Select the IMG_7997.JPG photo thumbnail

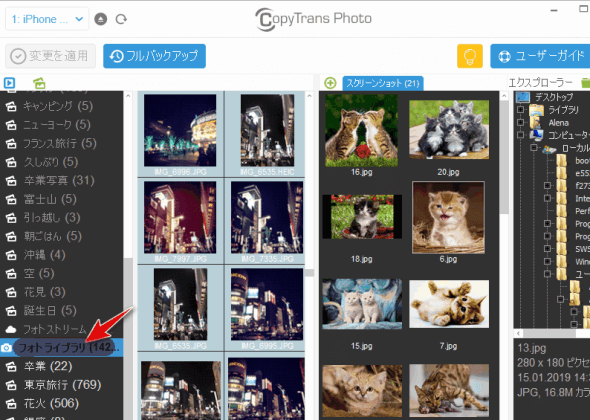tap(180, 218)
